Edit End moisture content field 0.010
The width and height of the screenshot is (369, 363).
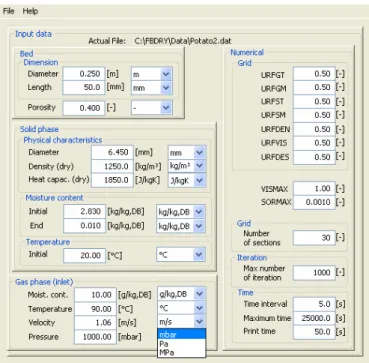pos(85,226)
